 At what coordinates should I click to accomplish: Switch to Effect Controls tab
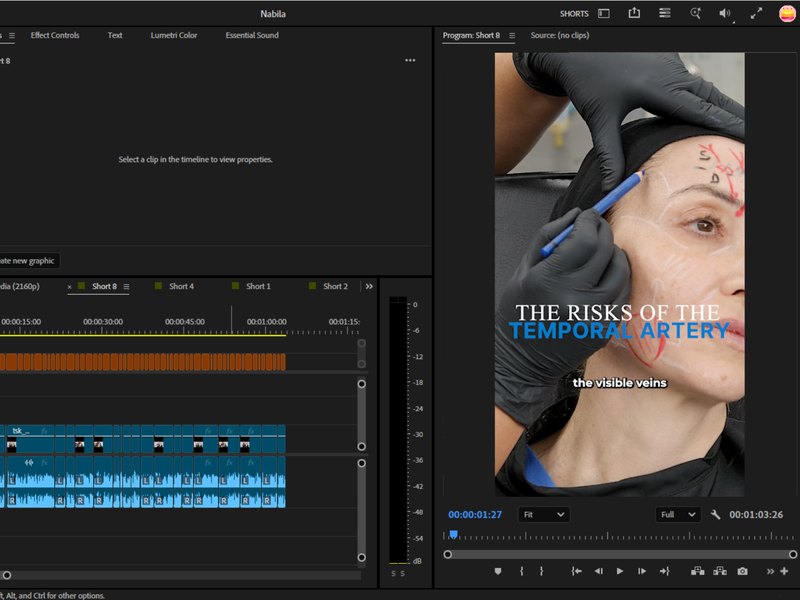click(55, 35)
